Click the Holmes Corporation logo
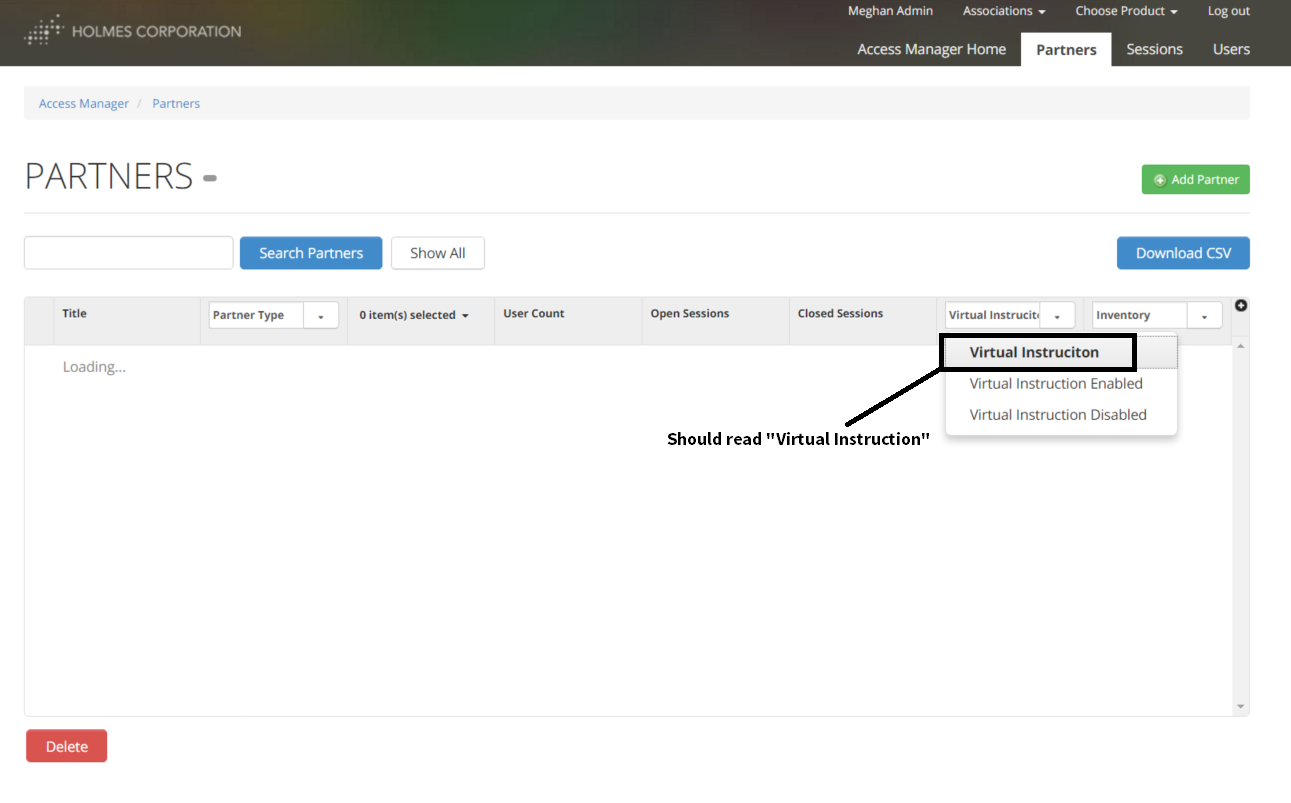This screenshot has height=803, width=1291. tap(133, 31)
